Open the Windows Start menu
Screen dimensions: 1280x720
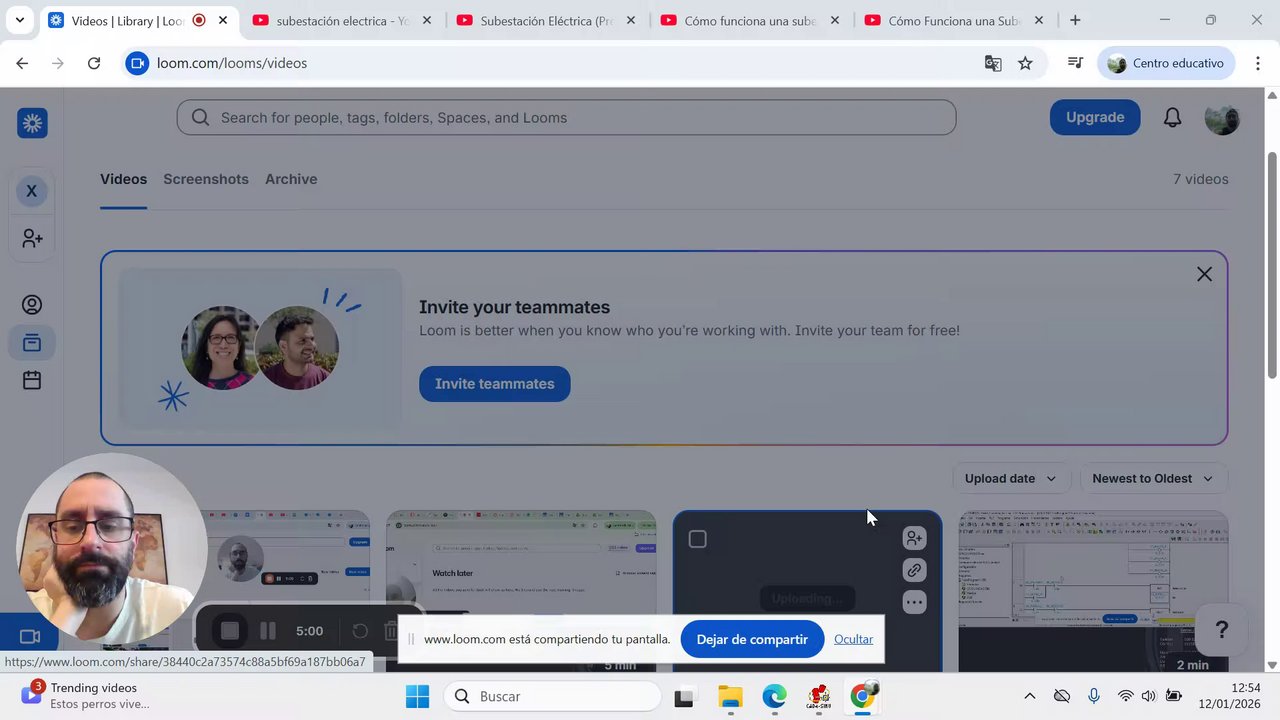[417, 696]
